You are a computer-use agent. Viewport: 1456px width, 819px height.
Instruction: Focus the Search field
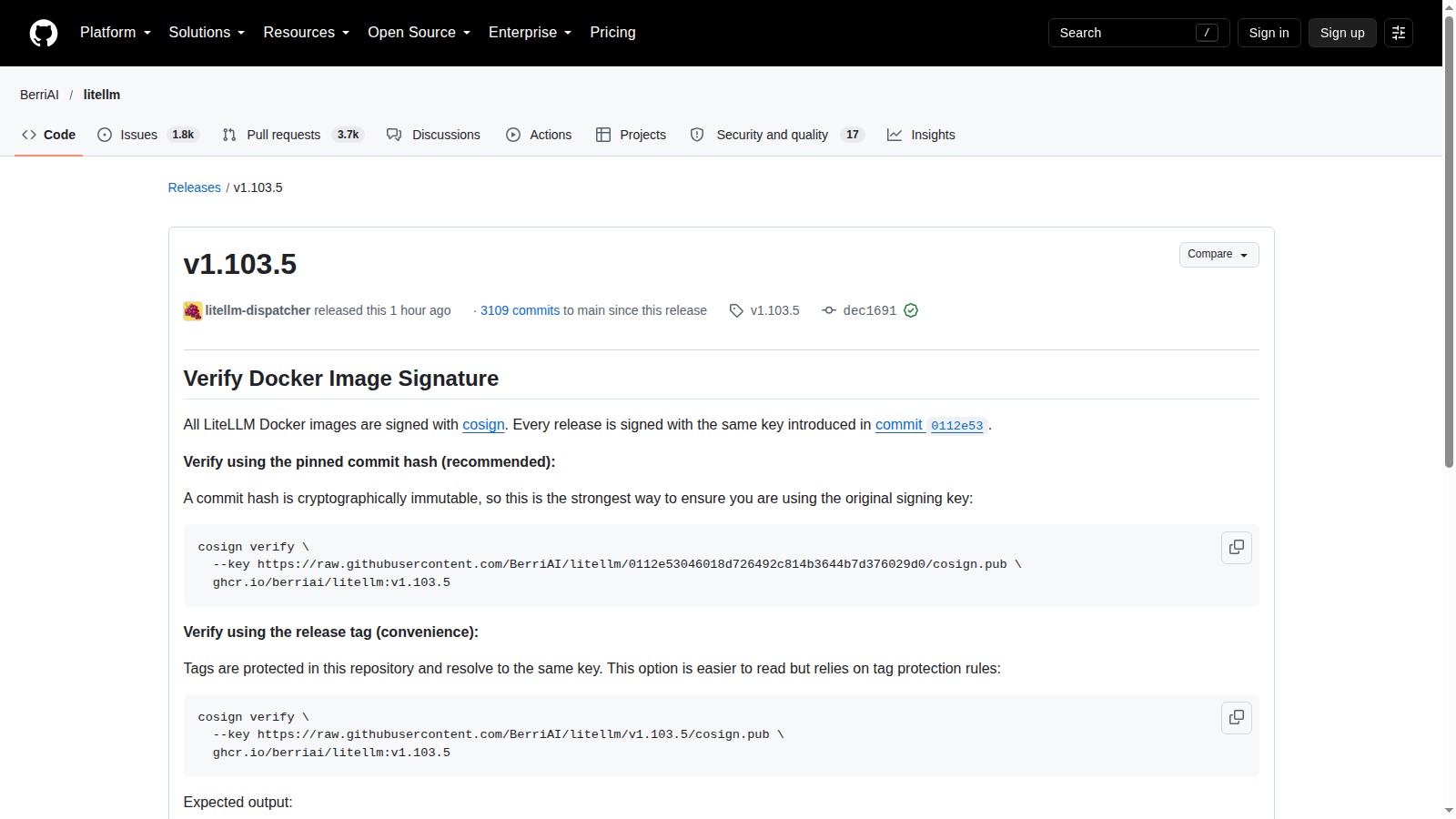coord(1138,33)
